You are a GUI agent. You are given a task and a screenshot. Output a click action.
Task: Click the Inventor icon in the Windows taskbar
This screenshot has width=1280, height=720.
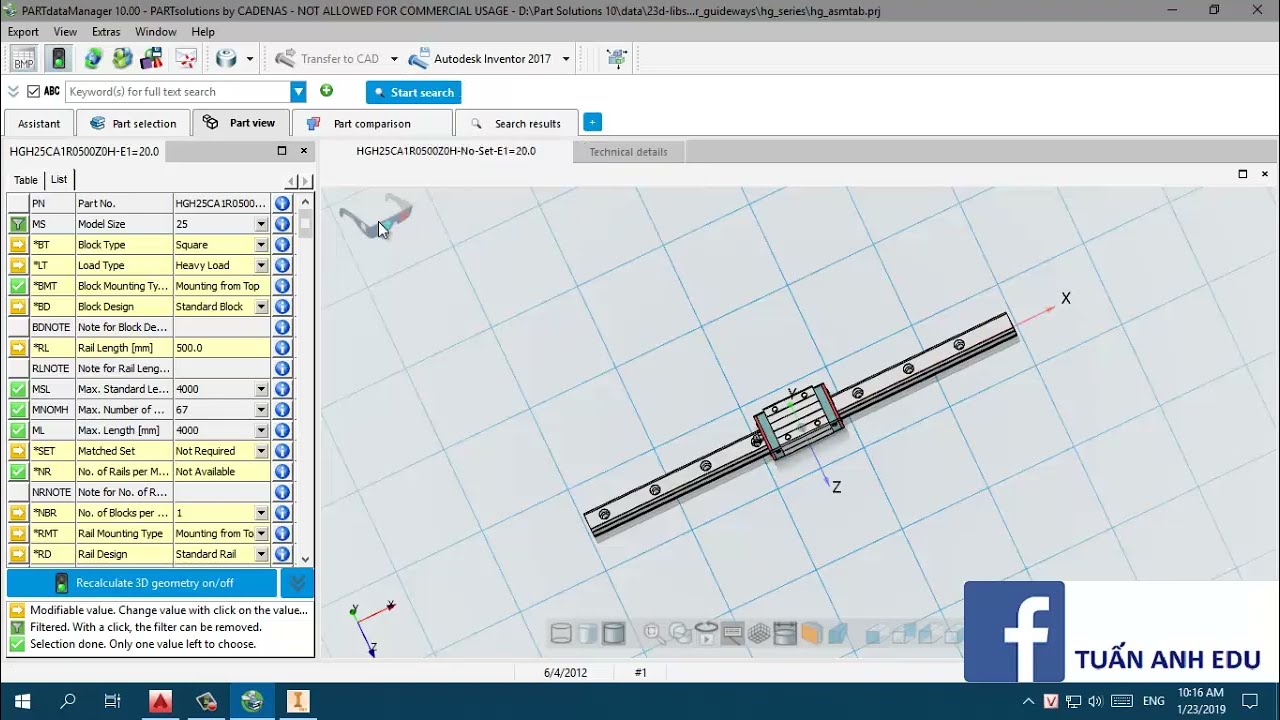pyautogui.click(x=298, y=701)
